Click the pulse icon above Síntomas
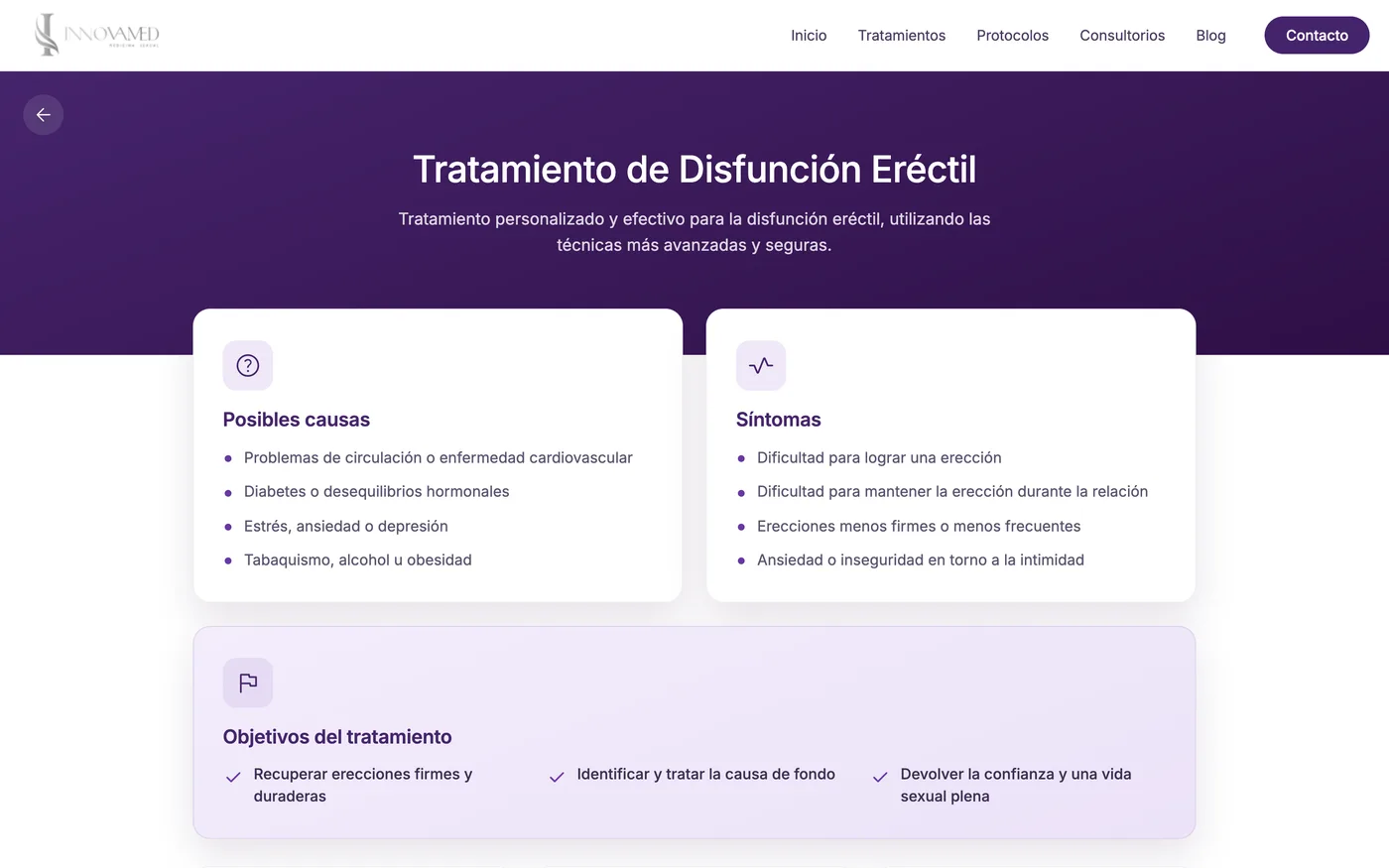 [761, 365]
